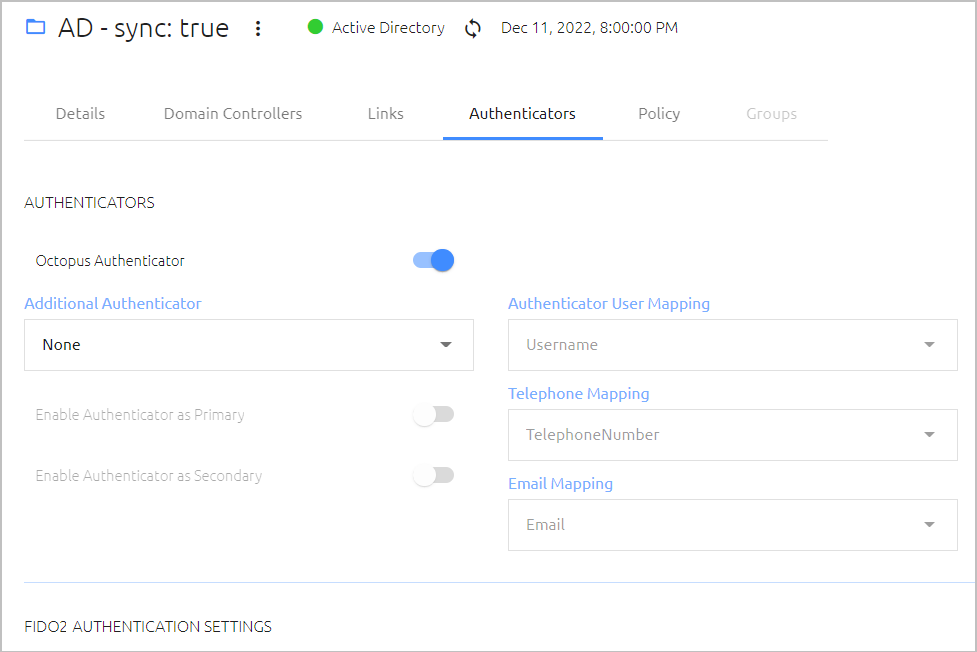Click the Octopus Authenticator label

click(x=110, y=261)
